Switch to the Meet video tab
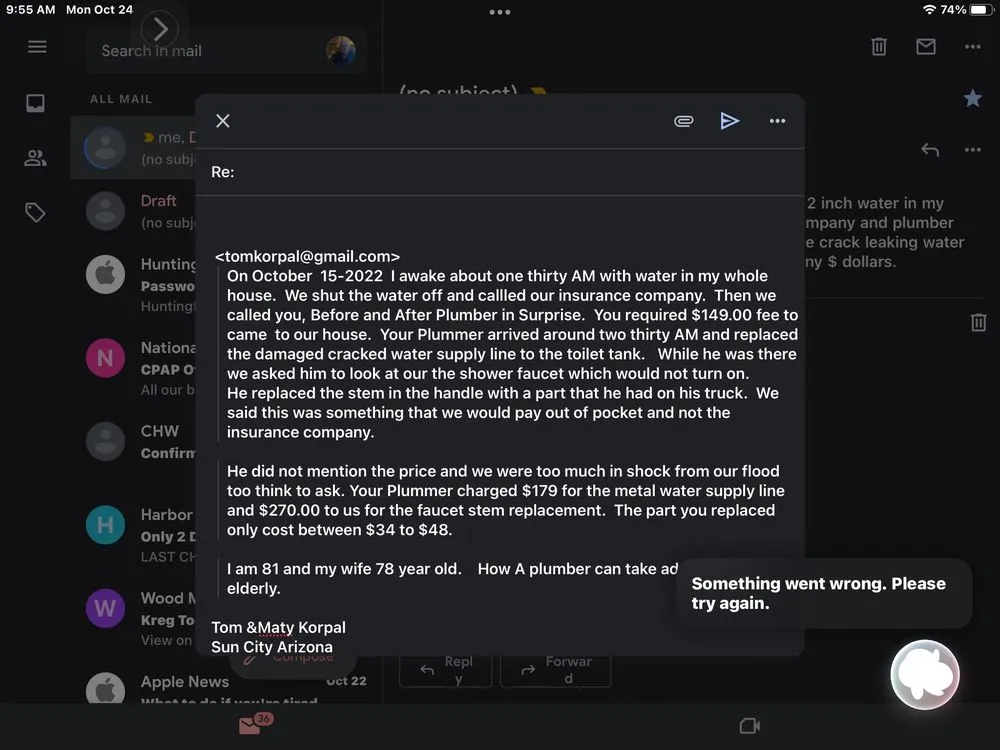The image size is (1000, 750). [x=749, y=726]
